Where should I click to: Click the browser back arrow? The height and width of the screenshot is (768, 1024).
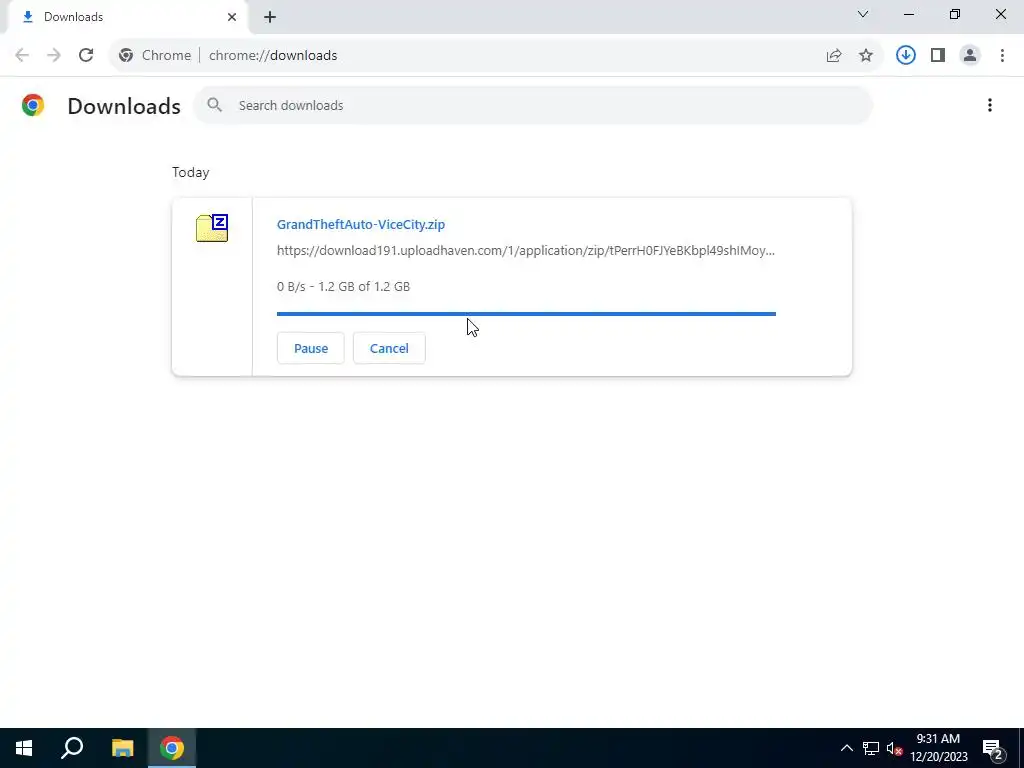pyautogui.click(x=22, y=56)
